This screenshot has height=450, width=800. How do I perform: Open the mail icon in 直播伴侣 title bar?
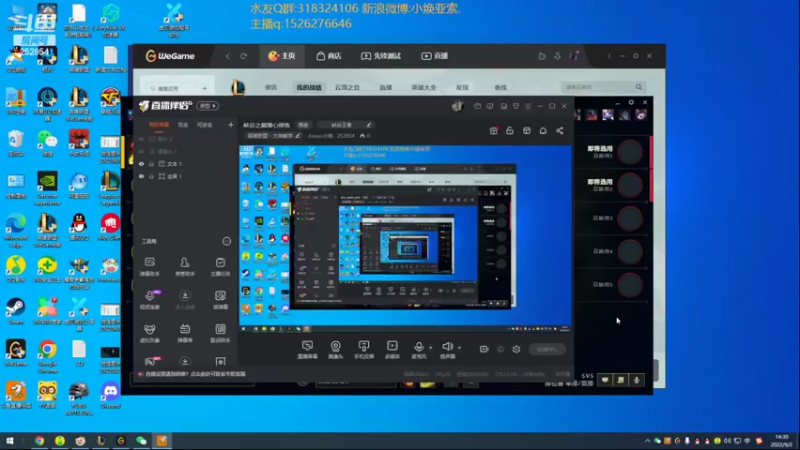point(478,106)
